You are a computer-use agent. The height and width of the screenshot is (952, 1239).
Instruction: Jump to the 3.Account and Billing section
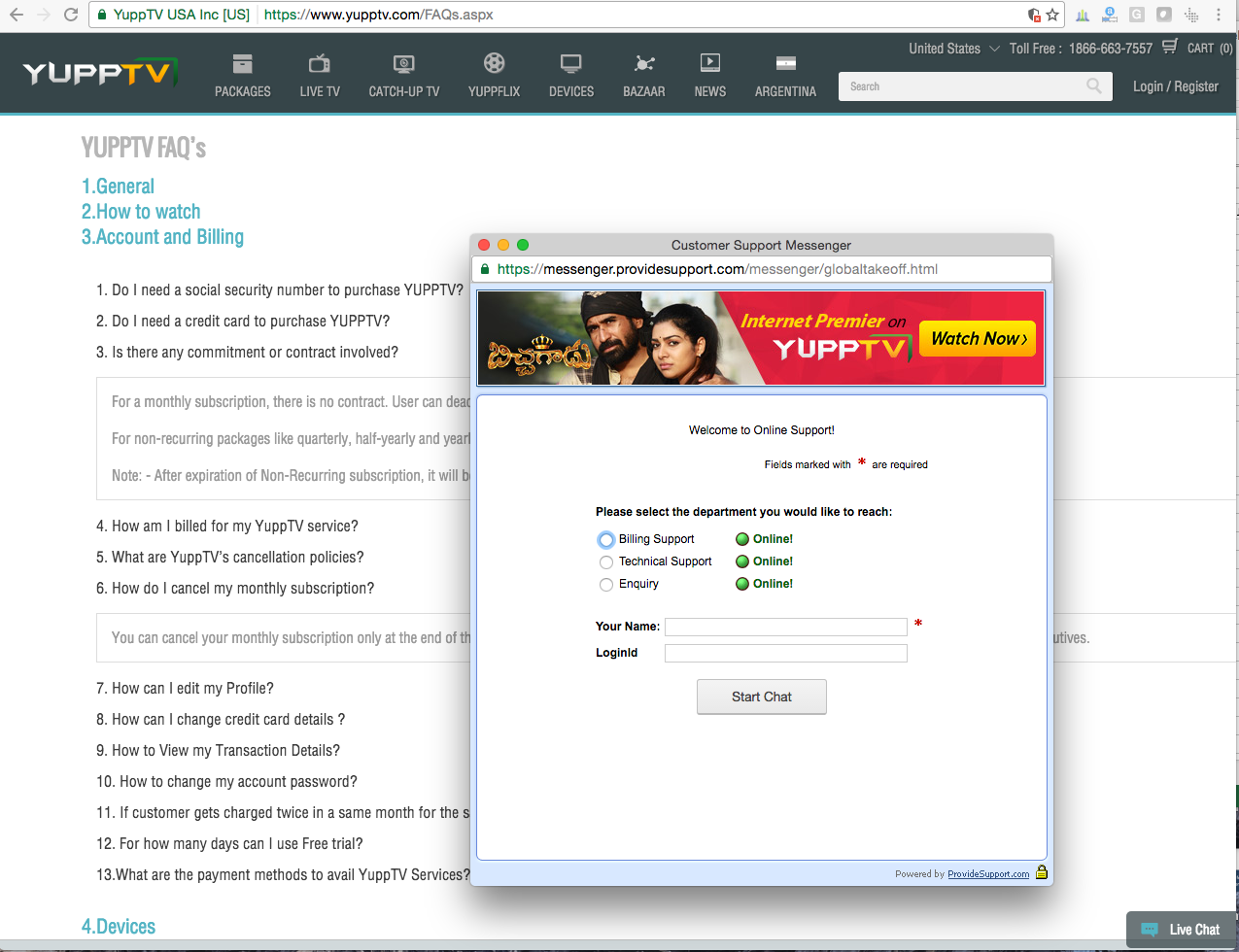162,237
